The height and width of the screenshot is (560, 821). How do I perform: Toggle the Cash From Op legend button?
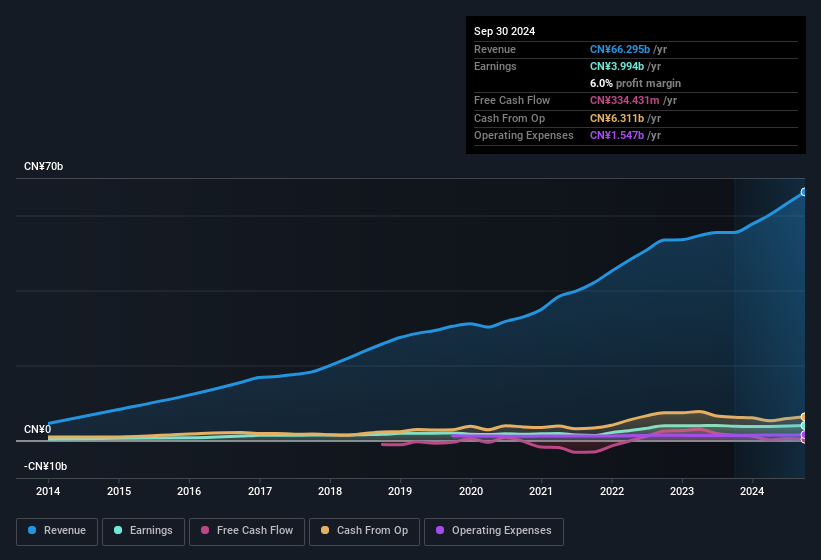(364, 531)
